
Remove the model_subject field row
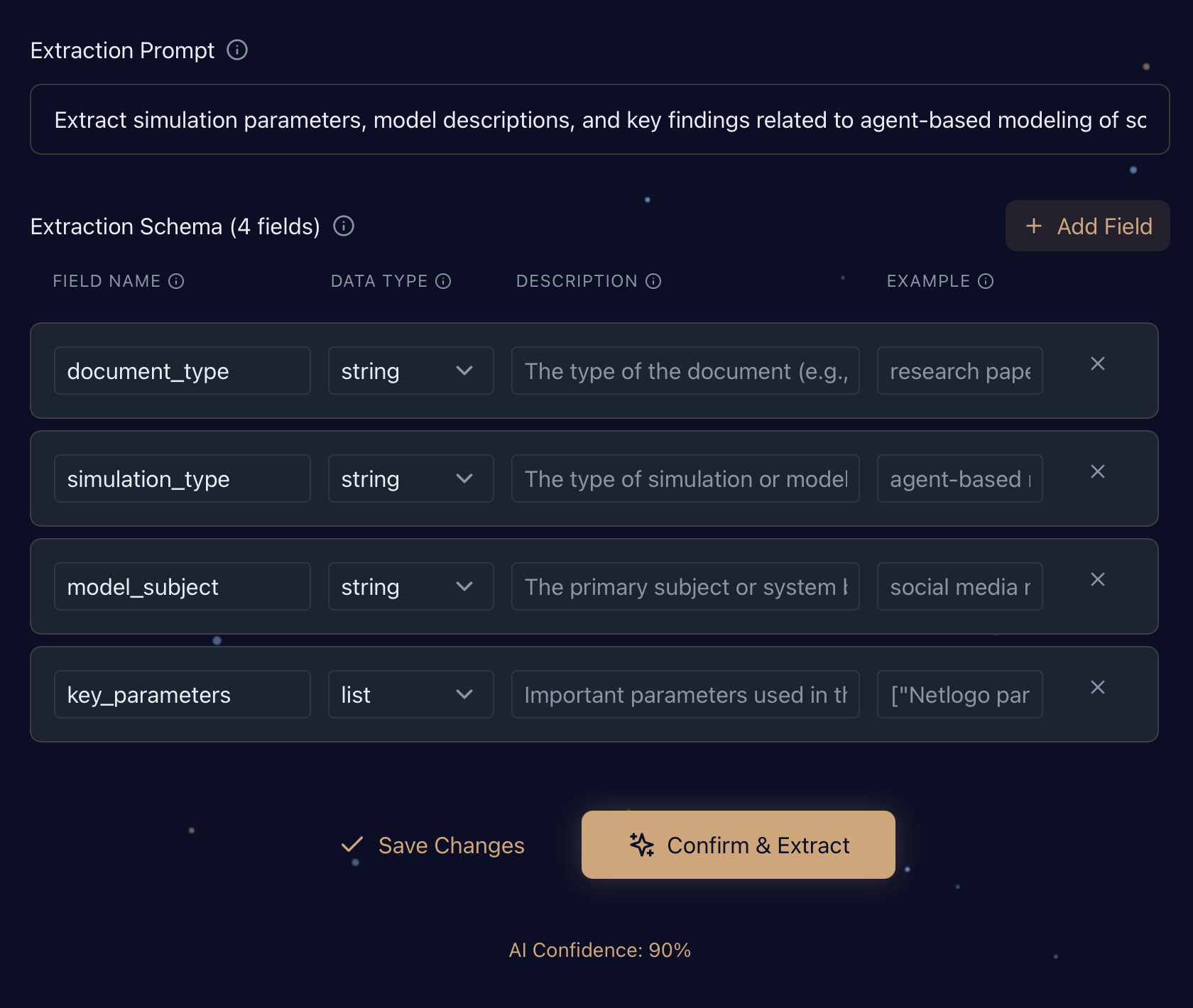[1097, 580]
